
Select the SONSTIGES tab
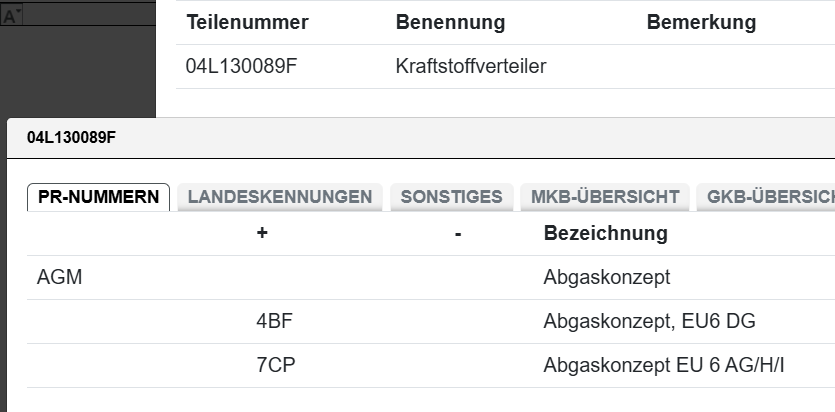pyautogui.click(x=451, y=197)
